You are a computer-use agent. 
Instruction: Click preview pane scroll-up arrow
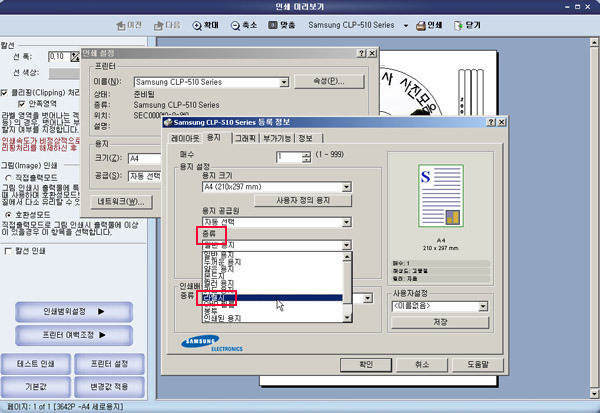[x=594, y=42]
